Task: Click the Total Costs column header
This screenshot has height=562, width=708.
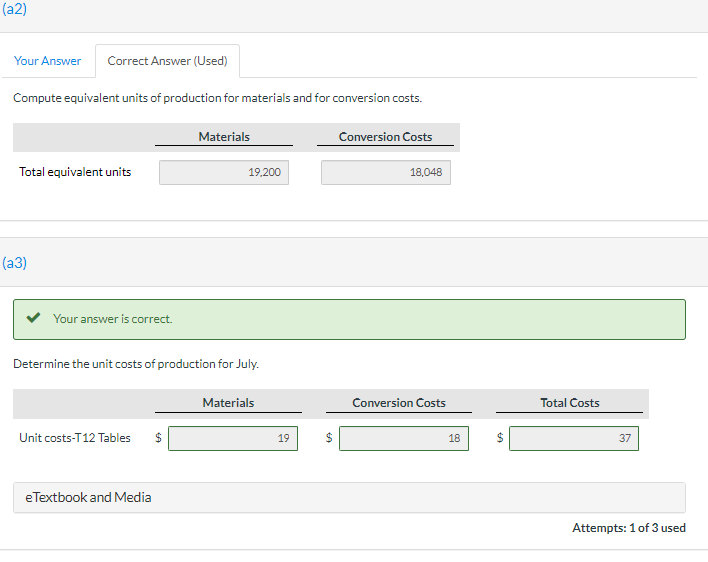Action: (569, 403)
